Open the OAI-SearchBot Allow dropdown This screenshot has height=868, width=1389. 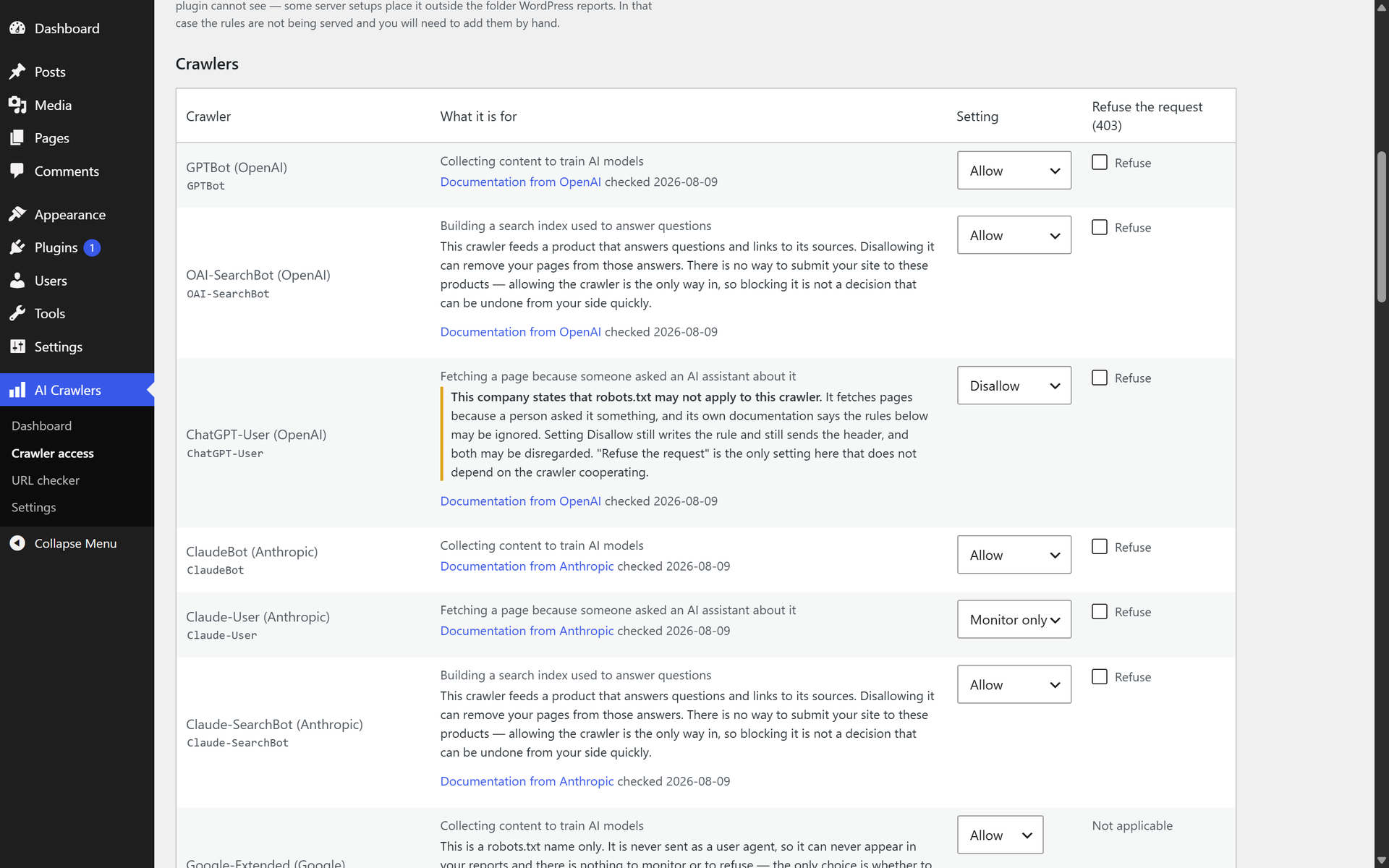click(1014, 235)
